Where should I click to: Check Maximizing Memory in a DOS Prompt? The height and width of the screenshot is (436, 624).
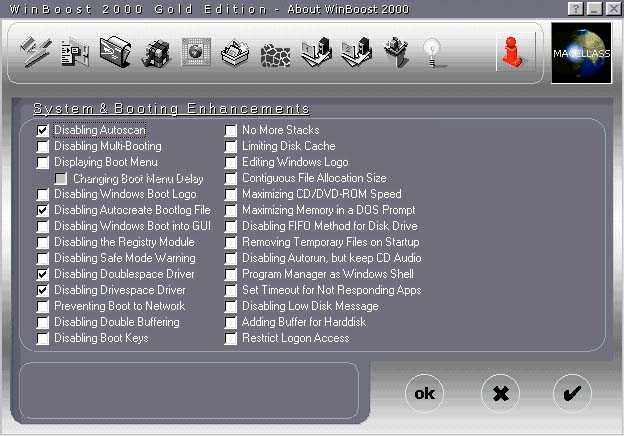(x=230, y=210)
